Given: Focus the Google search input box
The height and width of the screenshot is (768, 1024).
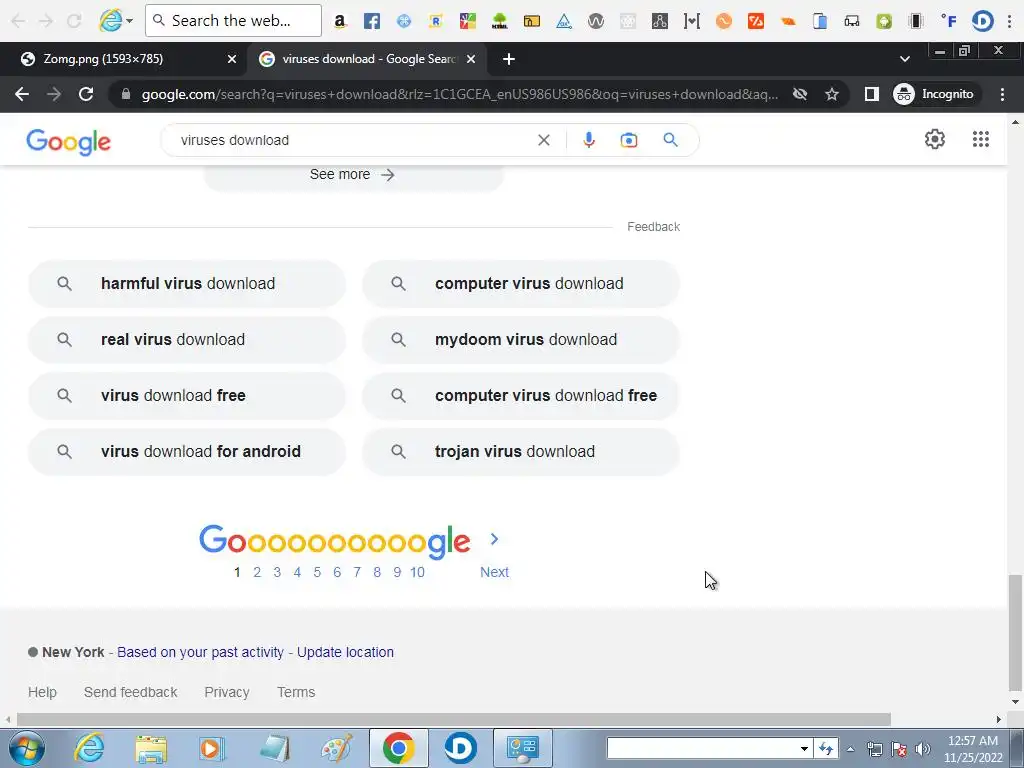Looking at the screenshot, I should 353,140.
